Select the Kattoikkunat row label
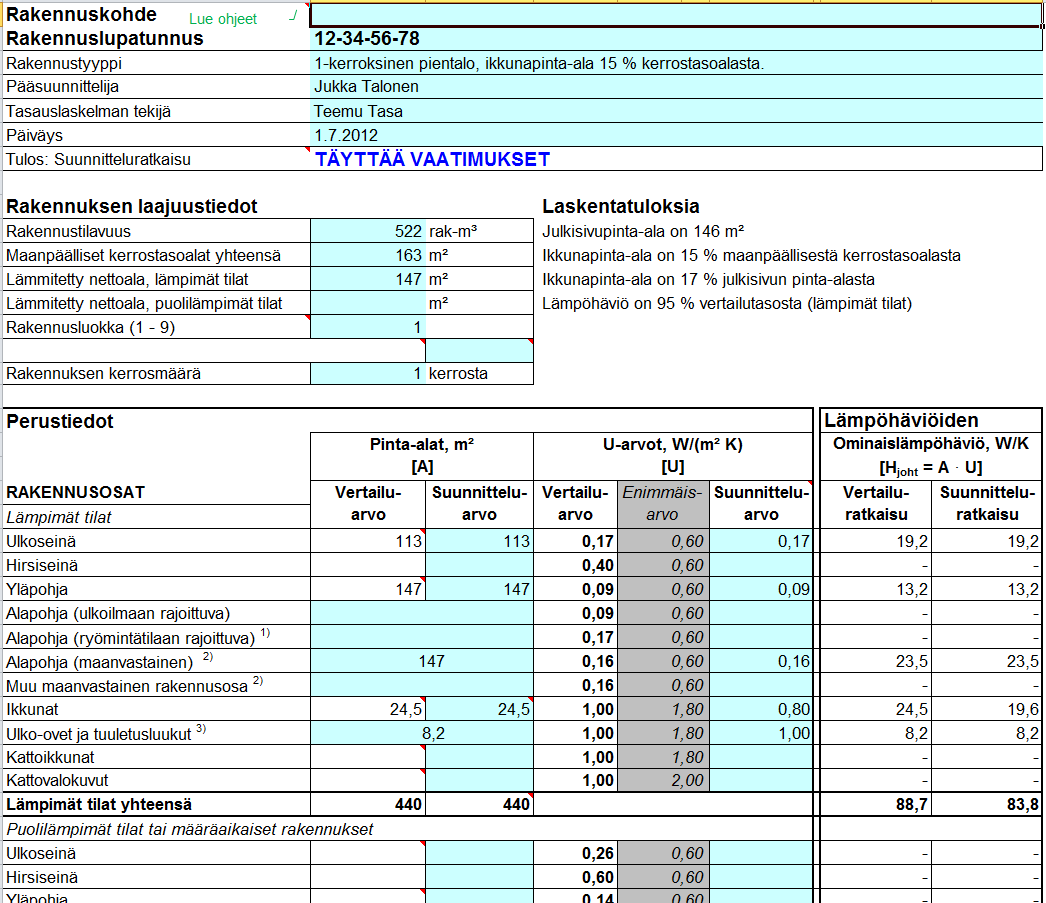The width and height of the screenshot is (1046, 903). click(x=50, y=757)
